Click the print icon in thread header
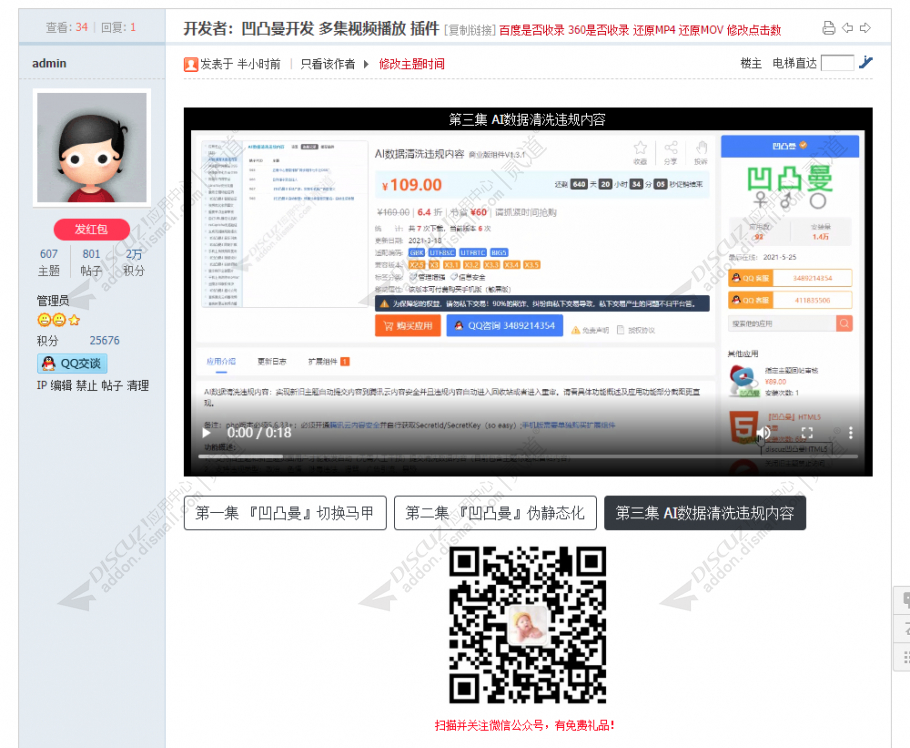 (829, 27)
